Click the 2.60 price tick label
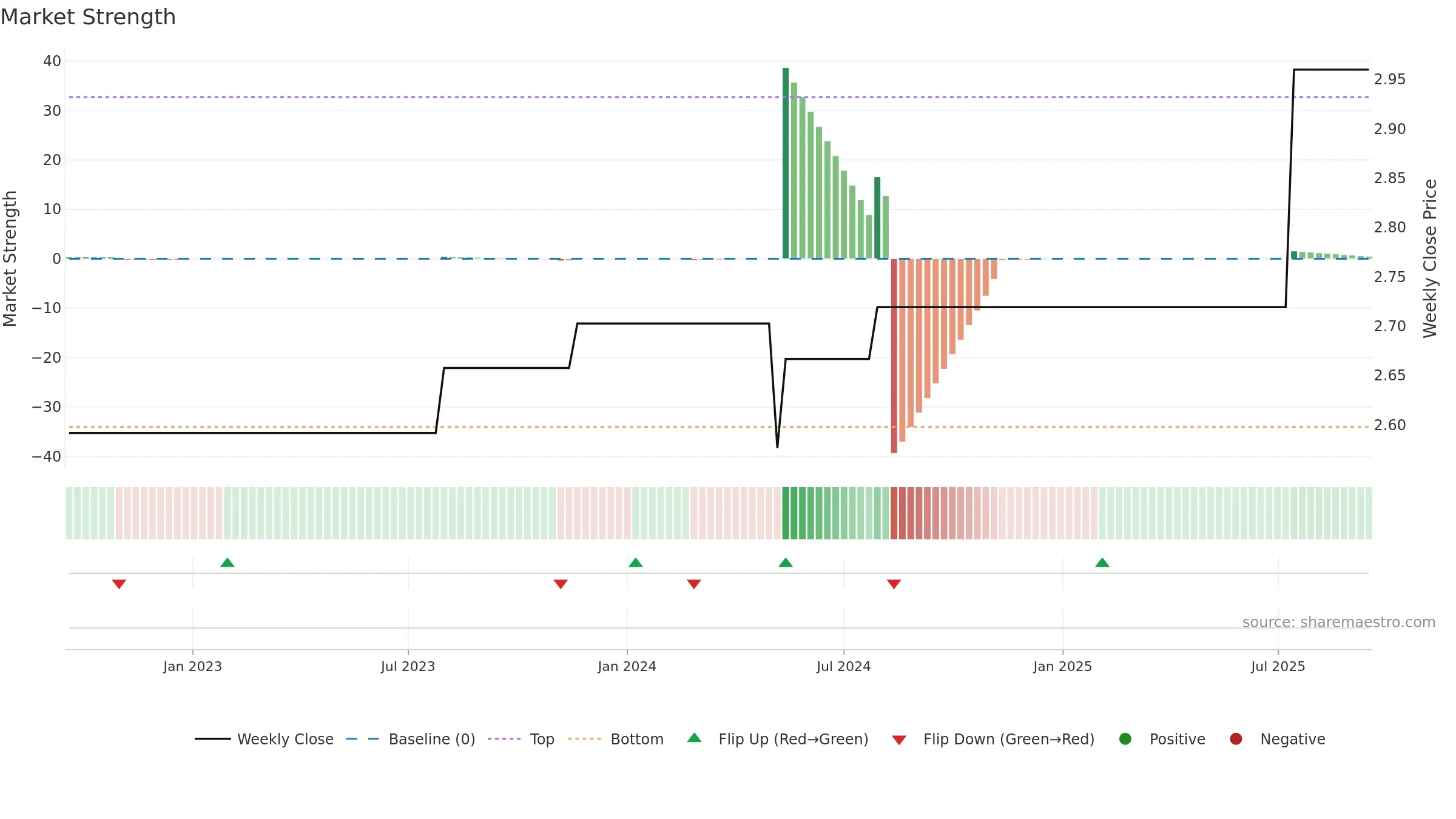The height and width of the screenshot is (819, 1456). coord(1389,425)
